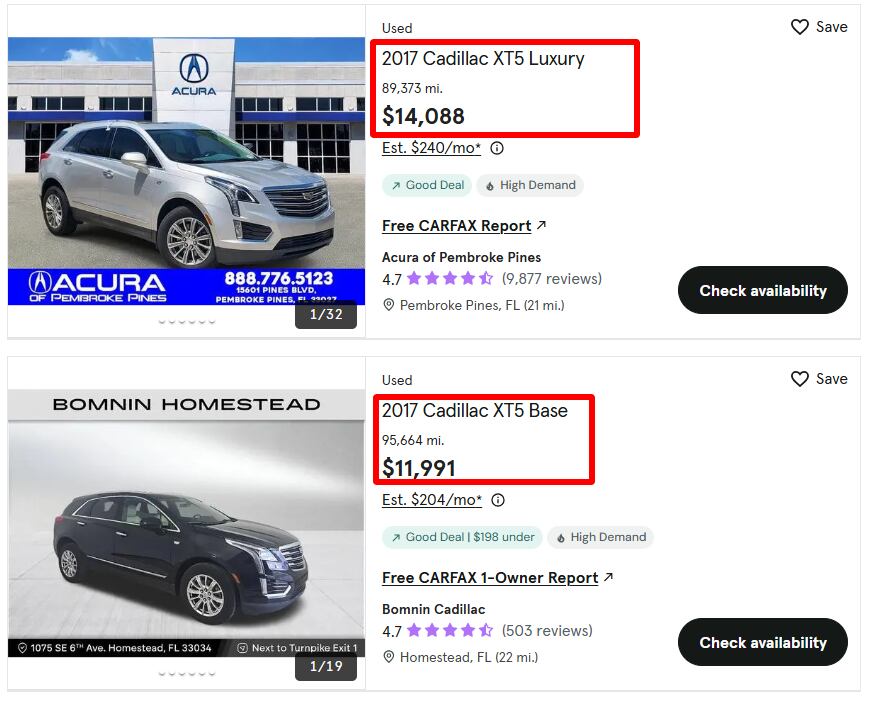Click external arrow after CARFAX 1-Owner Report
Viewport: 884px width, 702px height.
(608, 577)
